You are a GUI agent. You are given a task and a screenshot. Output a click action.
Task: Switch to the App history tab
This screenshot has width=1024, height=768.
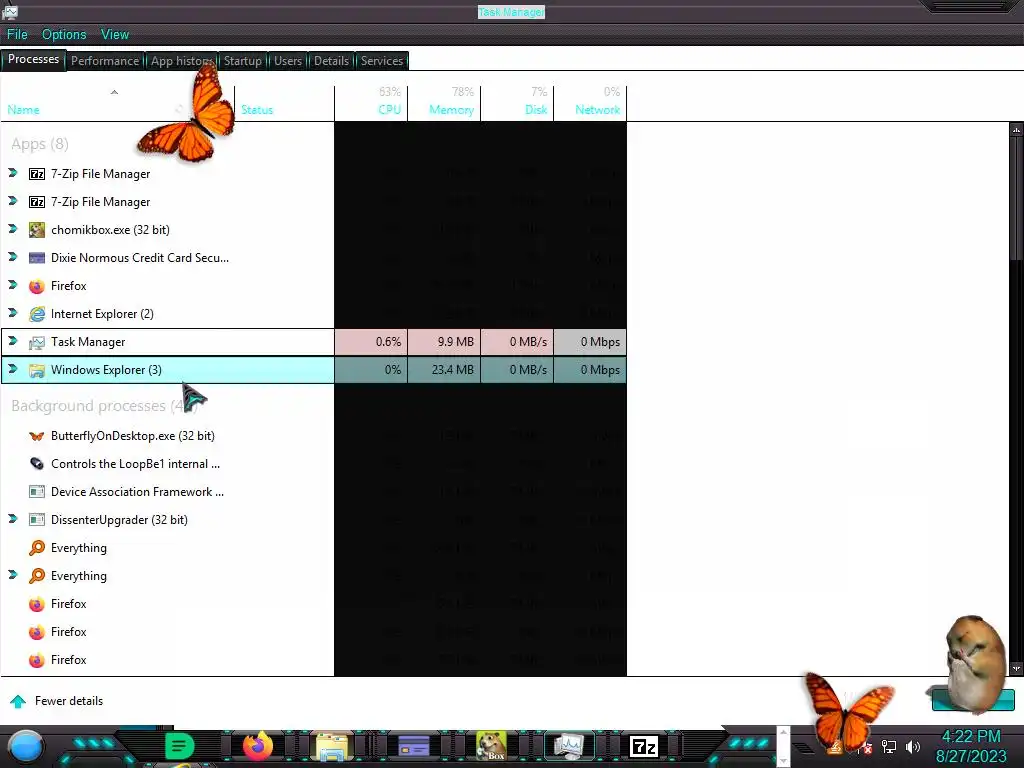pos(181,61)
